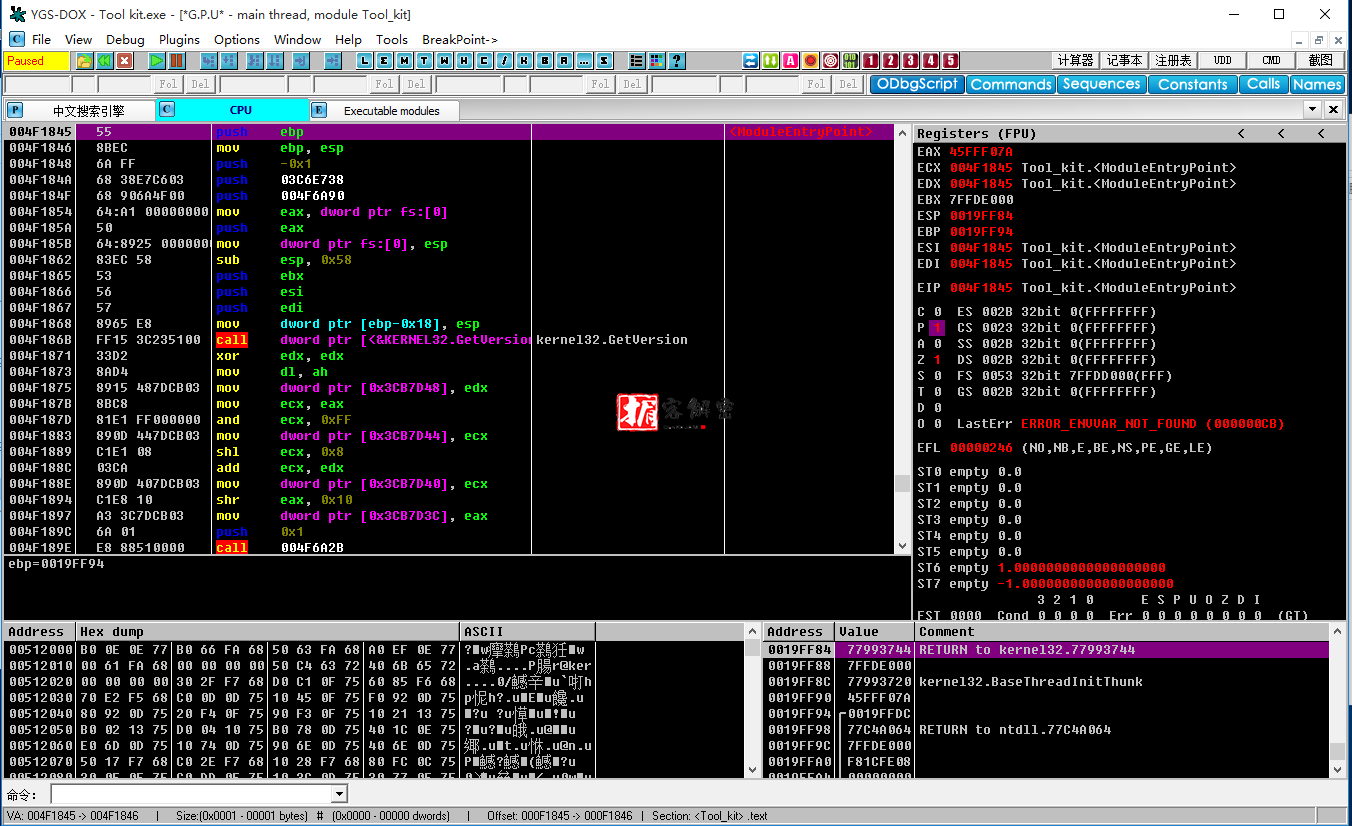Open Breakpoints window with B icon
The image size is (1352, 826).
545,61
